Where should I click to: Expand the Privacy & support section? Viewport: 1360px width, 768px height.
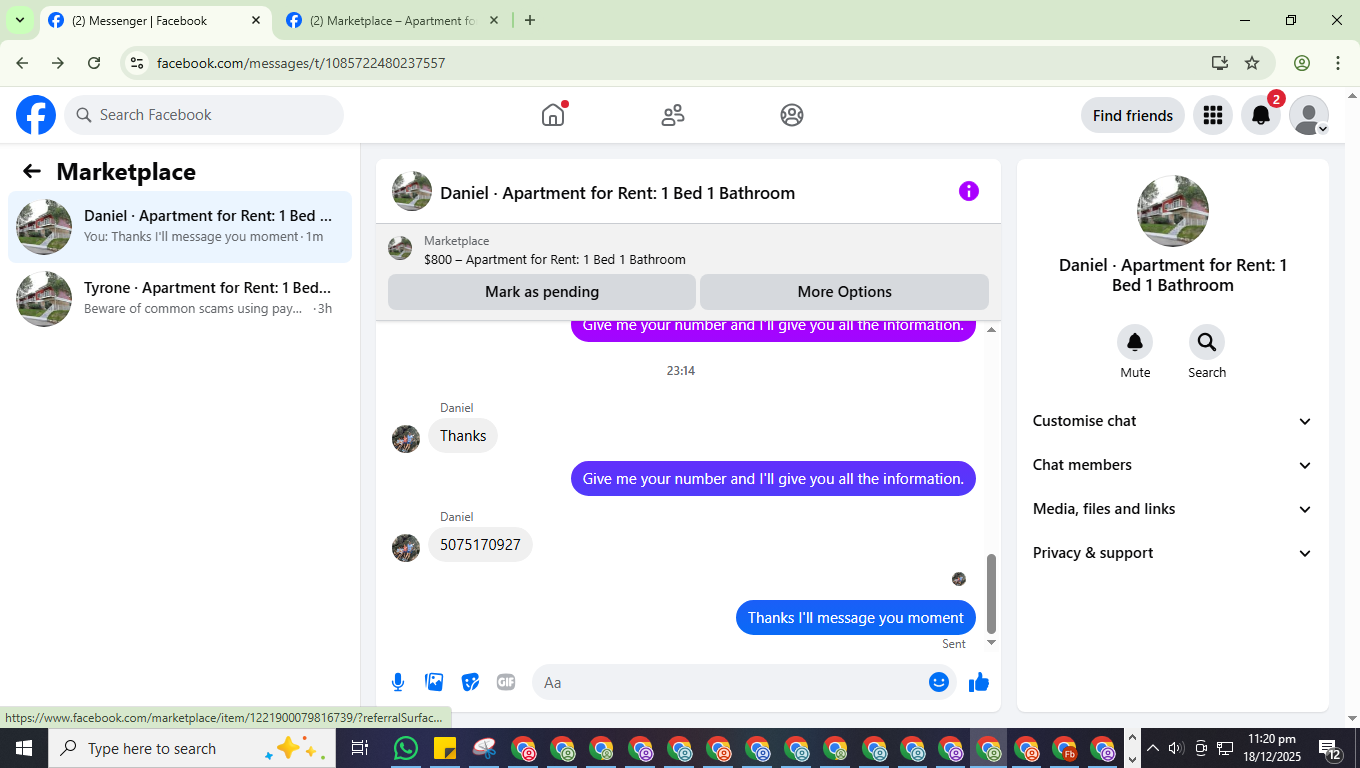point(1172,553)
